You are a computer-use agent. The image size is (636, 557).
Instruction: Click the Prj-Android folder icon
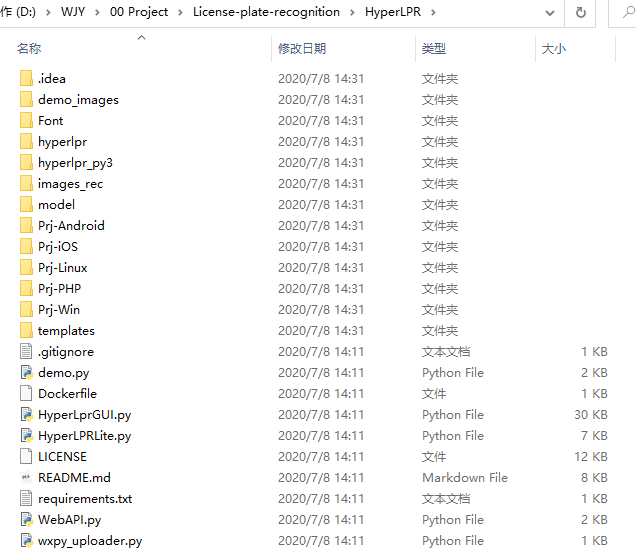tap(26, 226)
